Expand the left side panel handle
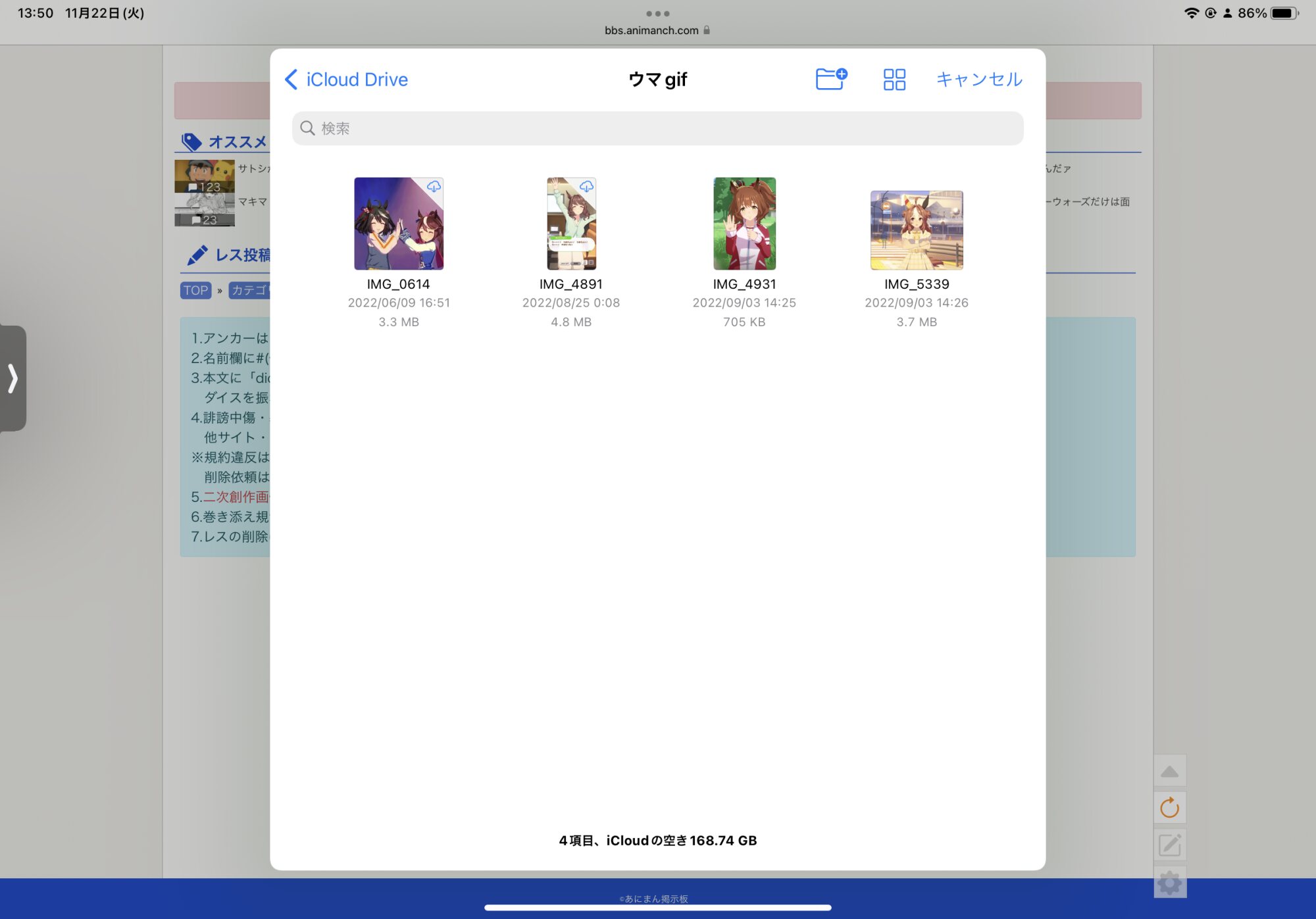The height and width of the screenshot is (919, 1316). point(13,378)
